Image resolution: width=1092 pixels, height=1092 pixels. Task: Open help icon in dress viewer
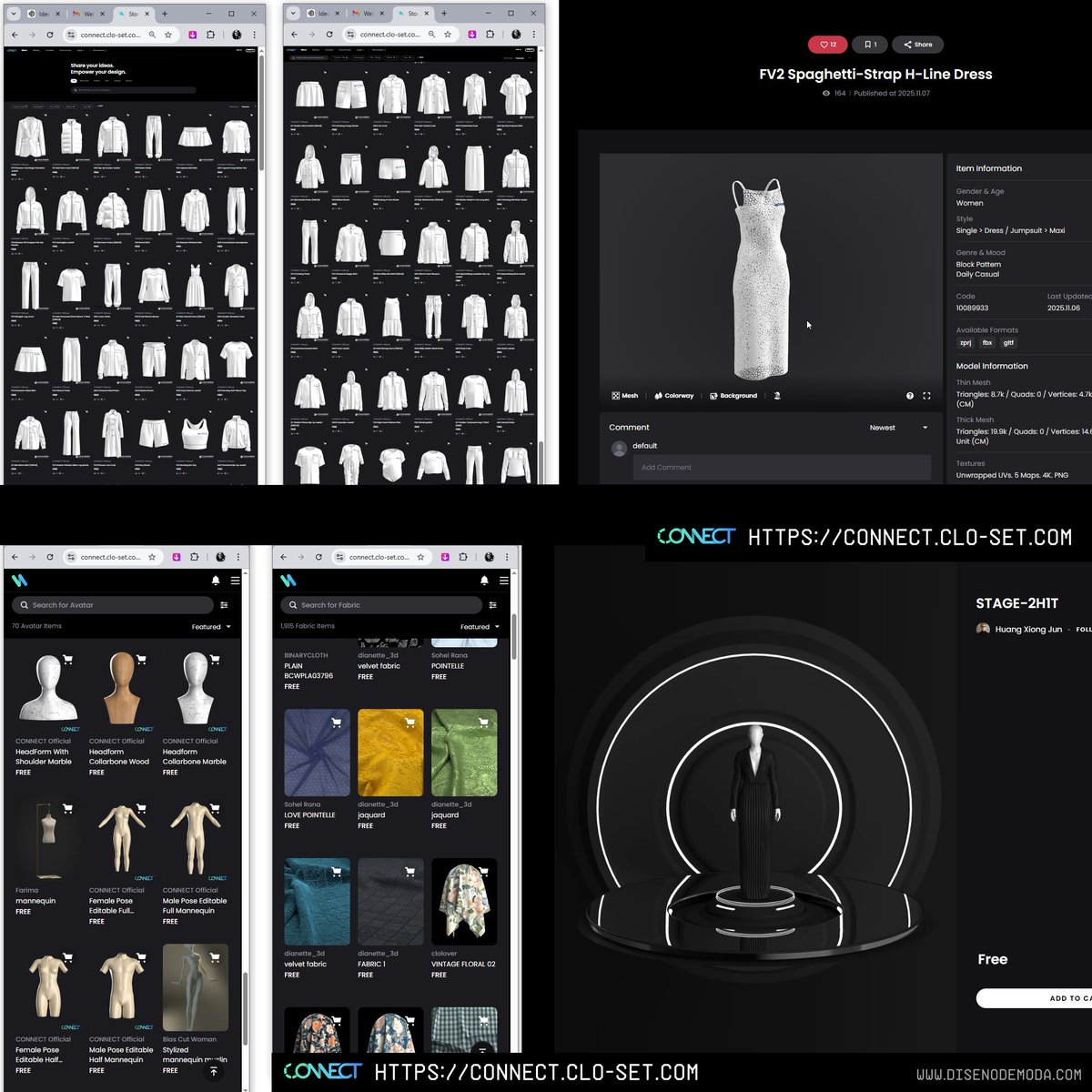(x=910, y=396)
